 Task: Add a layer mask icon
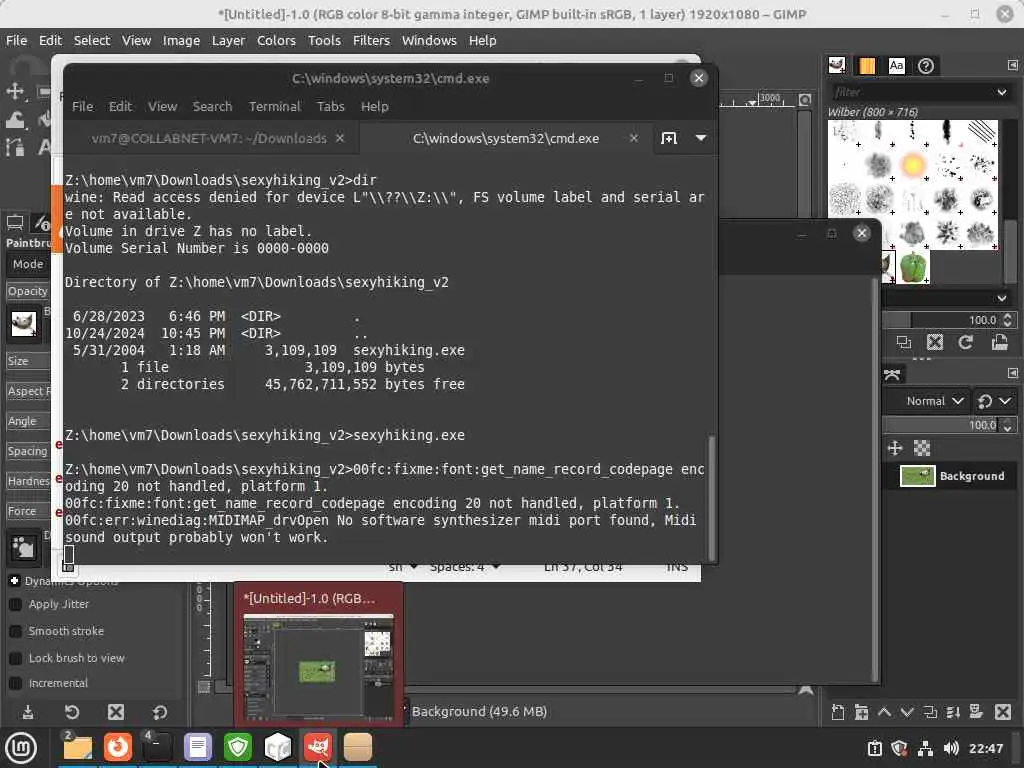pyautogui.click(x=976, y=712)
